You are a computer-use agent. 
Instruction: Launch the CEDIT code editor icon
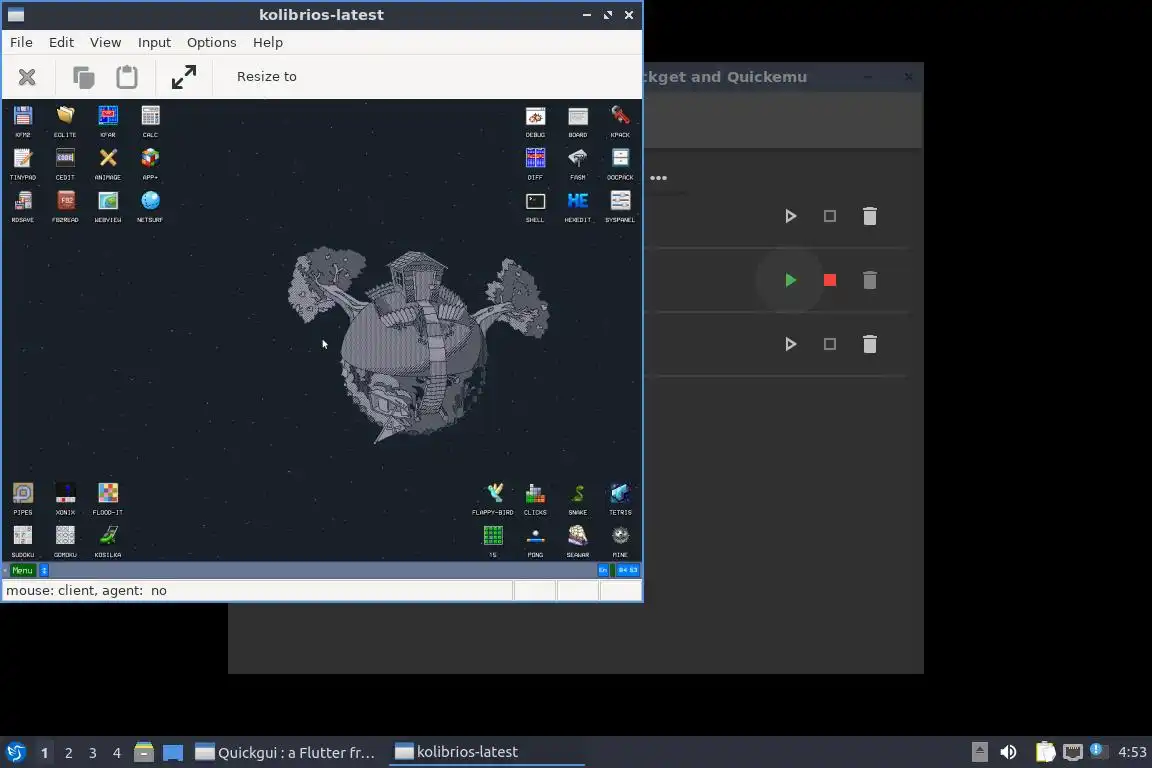[x=65, y=160]
